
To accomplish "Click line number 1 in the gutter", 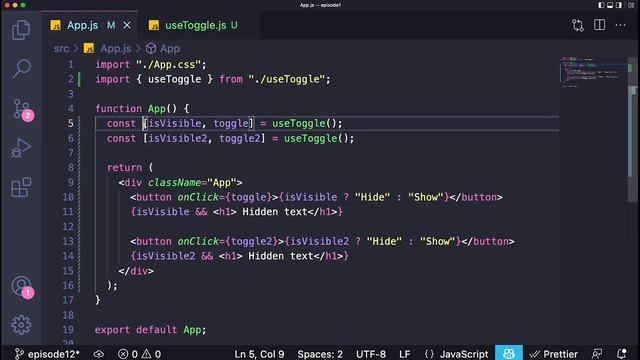I will point(71,64).
